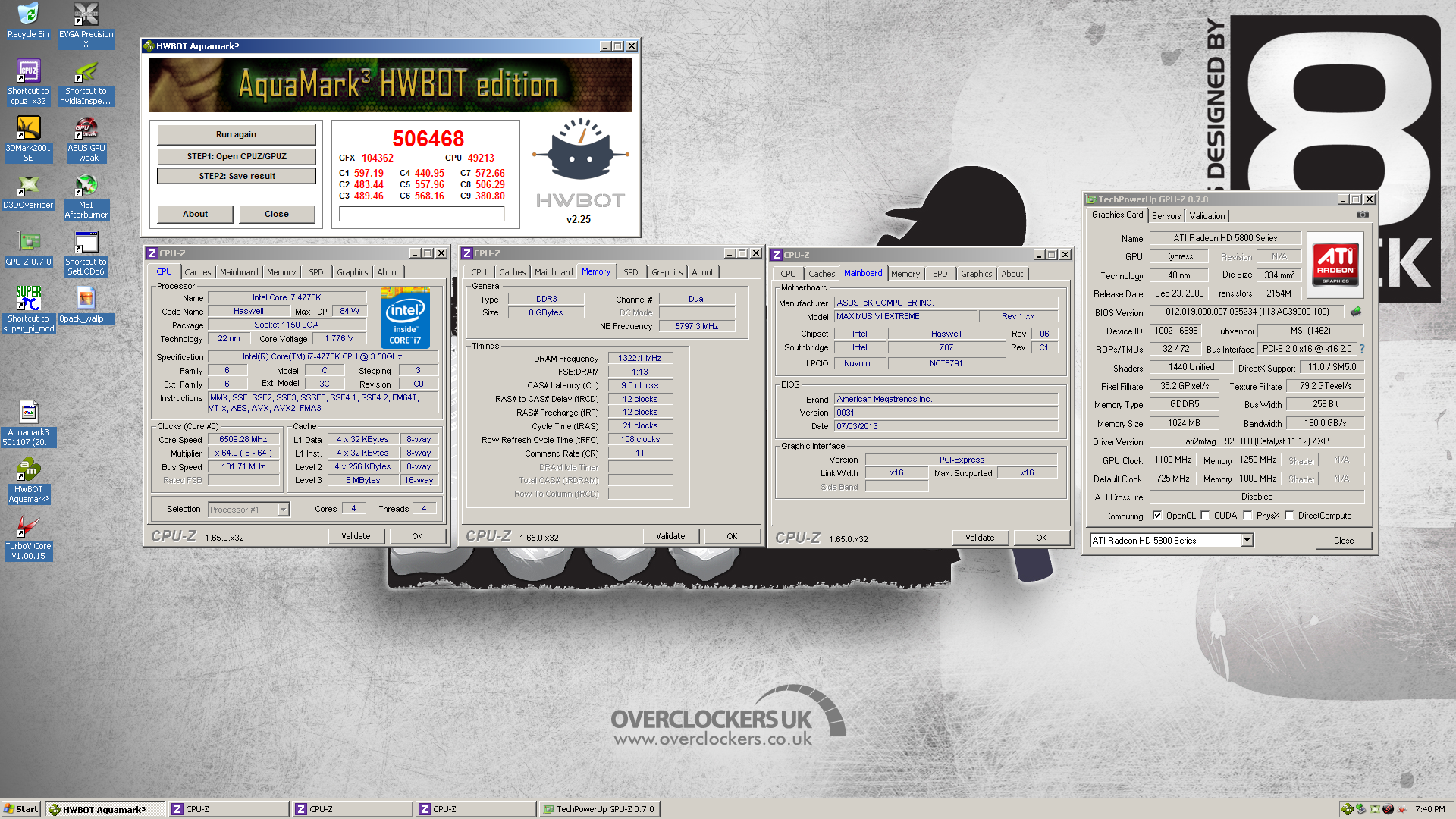Click the D3DOverrider tray icon
Viewport: 1456px width, 819px height.
[x=1374, y=809]
